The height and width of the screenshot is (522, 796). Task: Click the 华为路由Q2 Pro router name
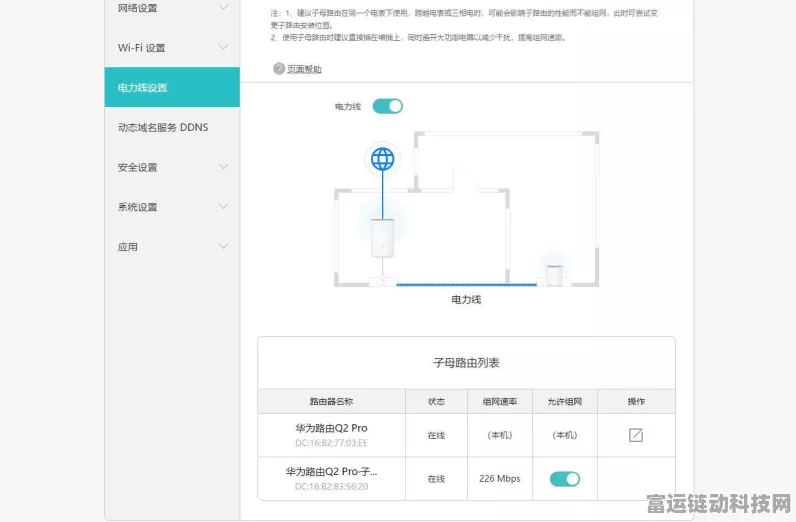[x=331, y=428]
